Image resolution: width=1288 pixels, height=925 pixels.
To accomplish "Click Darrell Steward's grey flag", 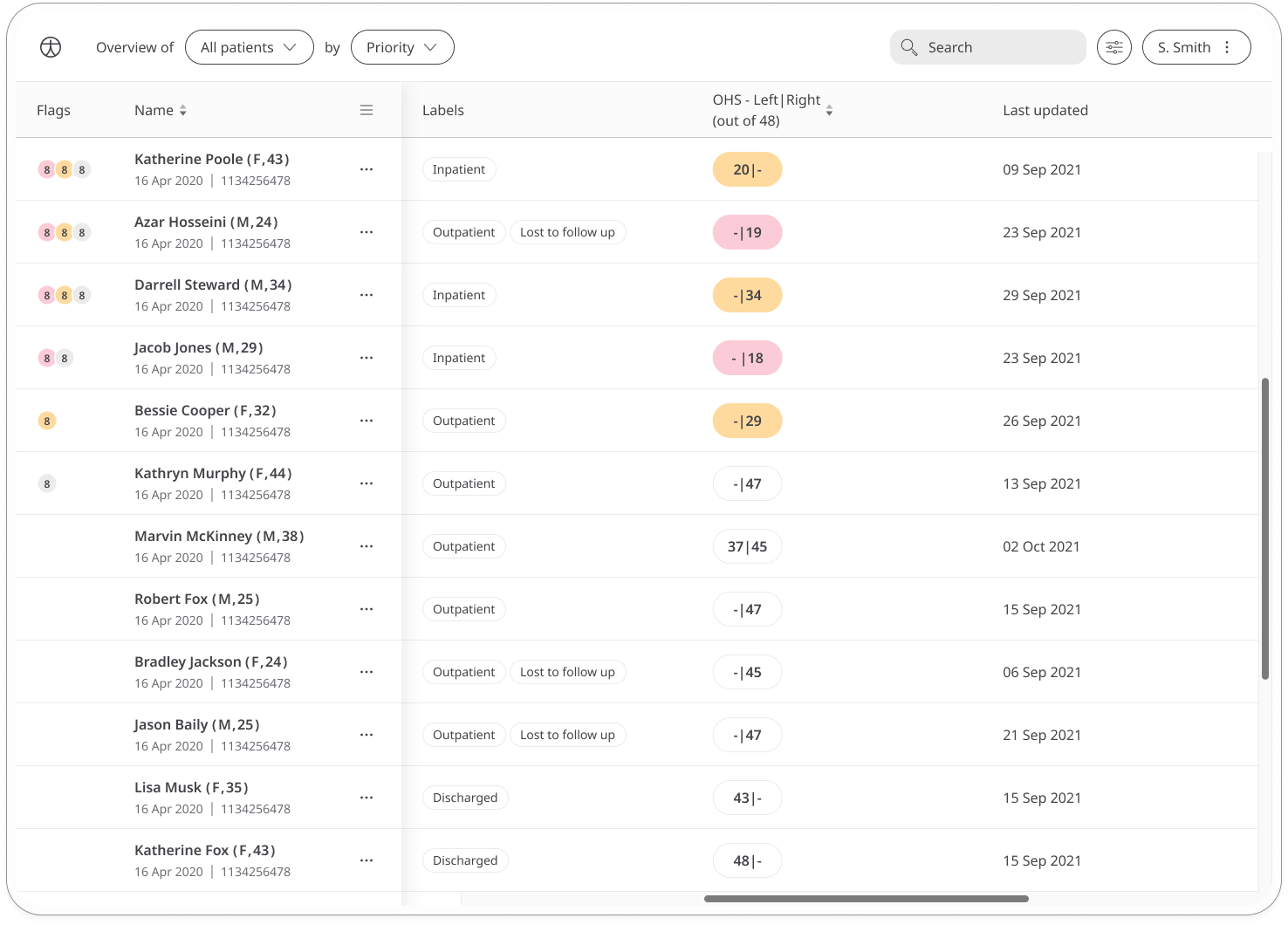I will [x=82, y=295].
